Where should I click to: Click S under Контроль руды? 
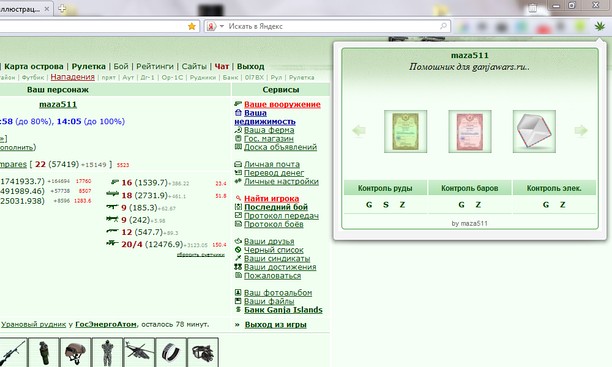(386, 205)
